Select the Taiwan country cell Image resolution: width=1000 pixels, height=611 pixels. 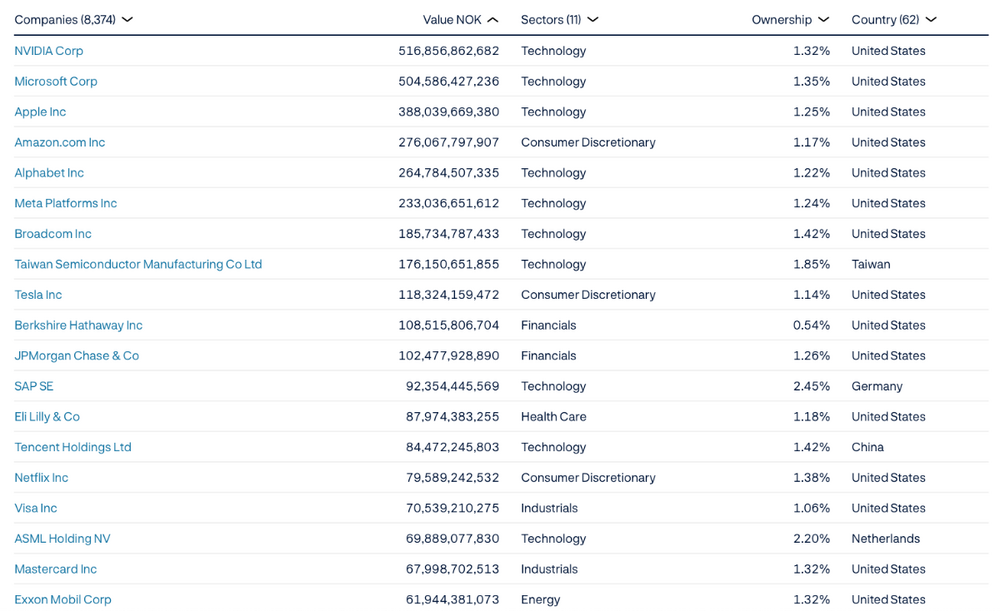[x=871, y=264]
